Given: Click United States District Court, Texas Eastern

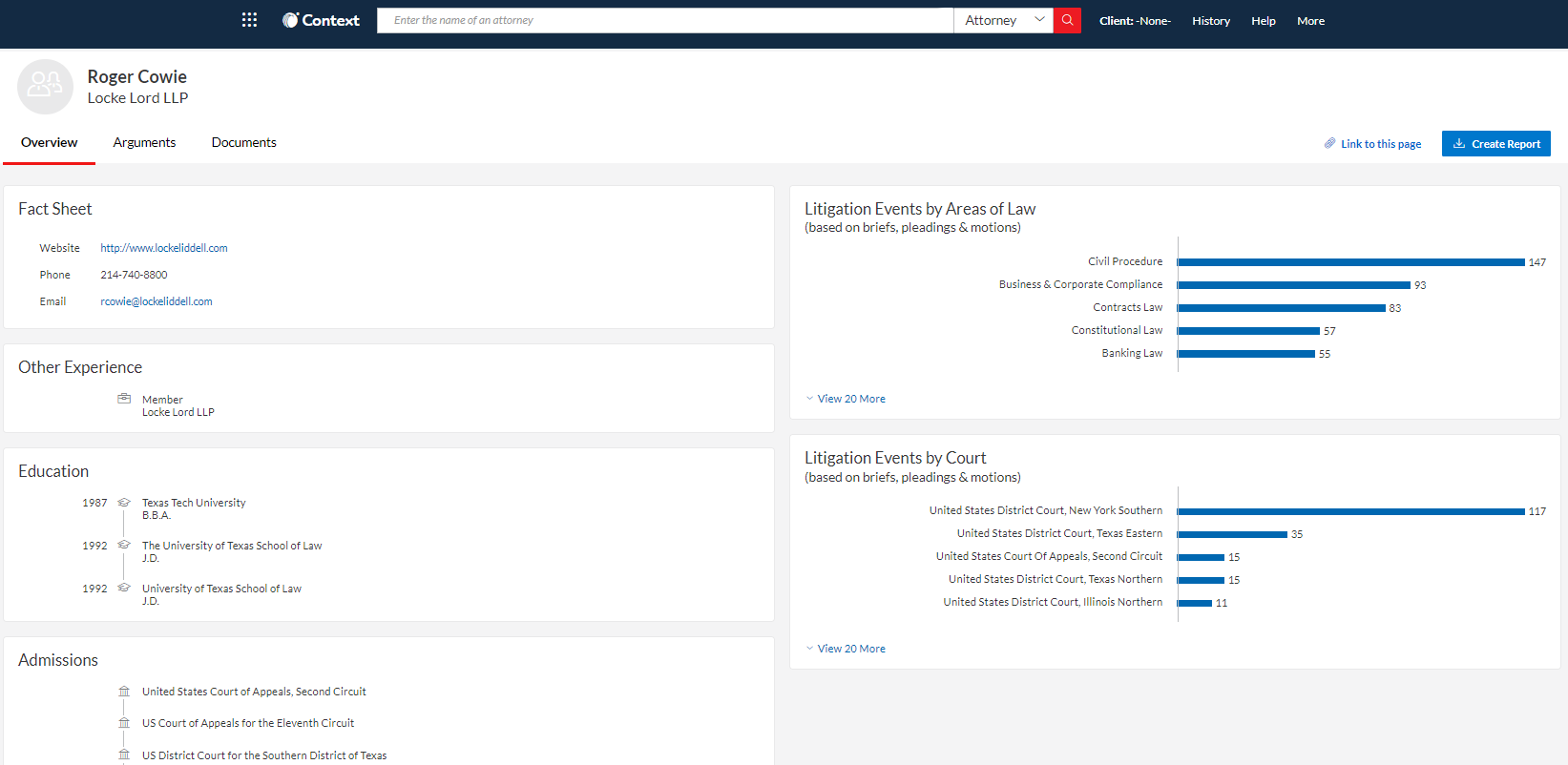Looking at the screenshot, I should coord(1060,533).
